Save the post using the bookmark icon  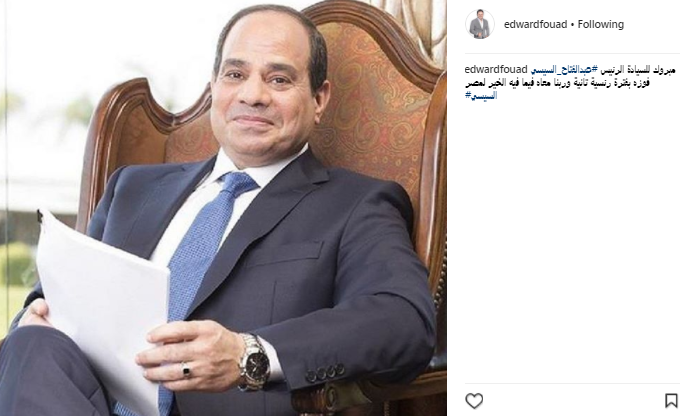(671, 400)
